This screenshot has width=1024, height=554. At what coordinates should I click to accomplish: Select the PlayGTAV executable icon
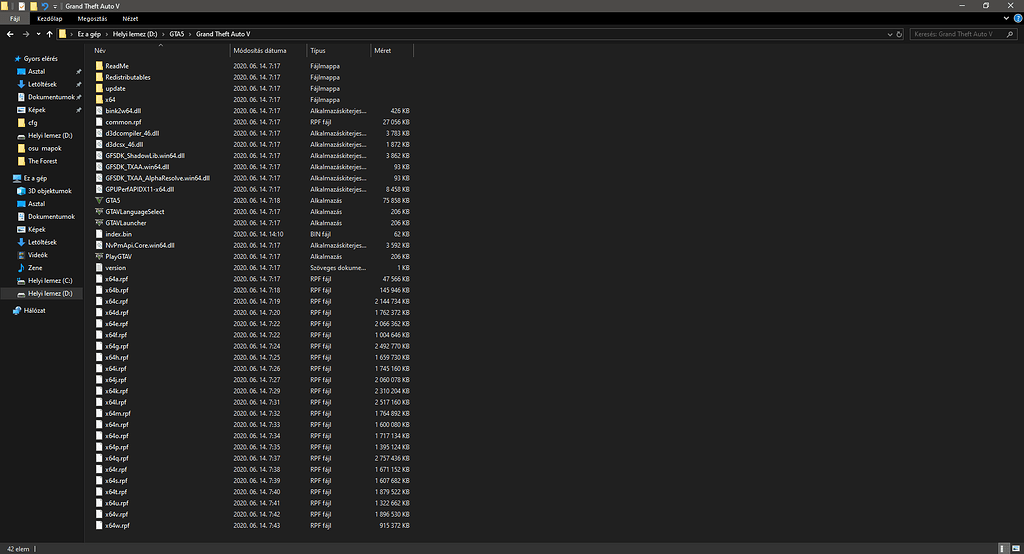[99, 256]
